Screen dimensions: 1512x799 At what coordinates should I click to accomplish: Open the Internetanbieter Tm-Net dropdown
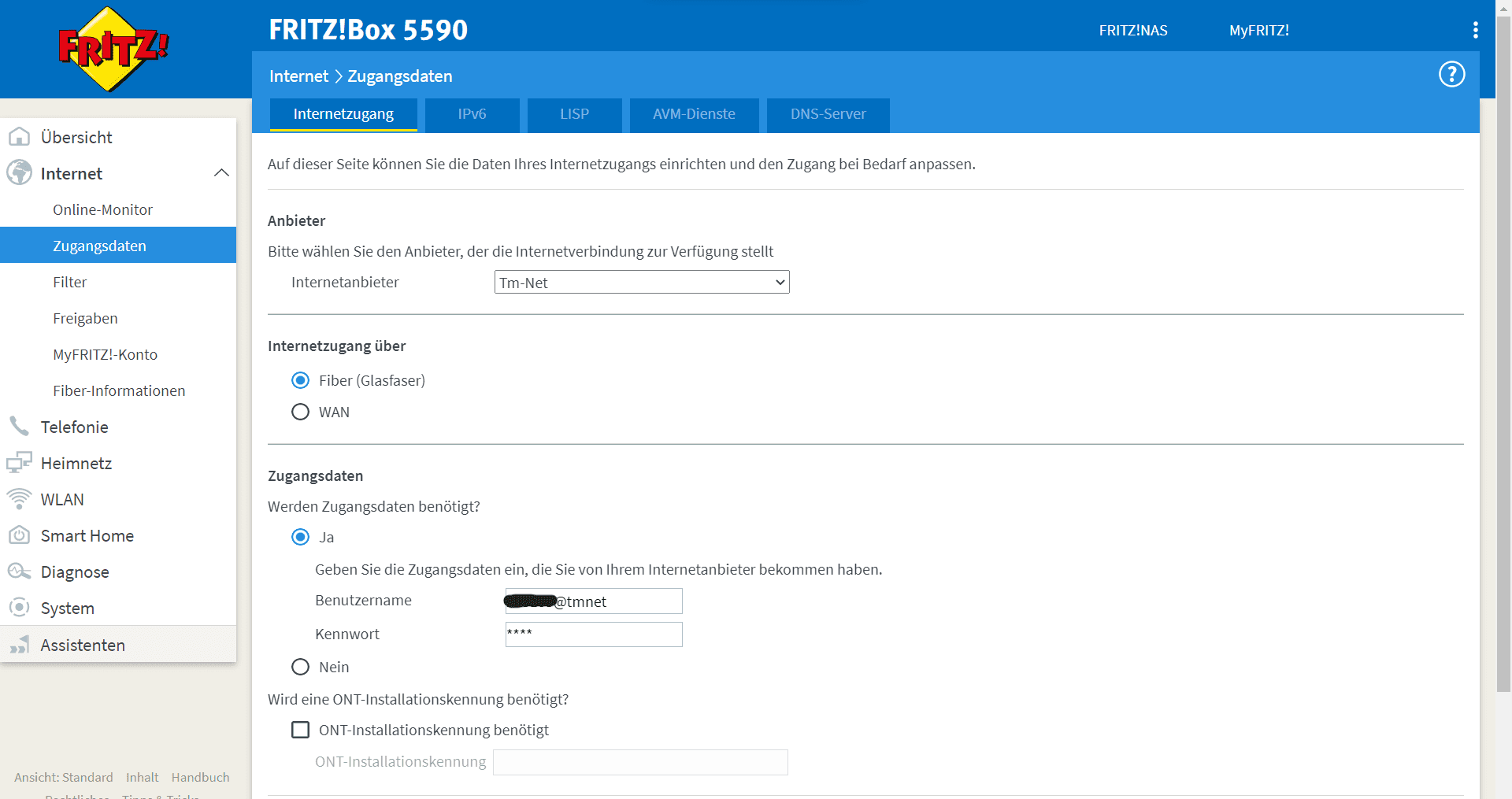pos(642,283)
